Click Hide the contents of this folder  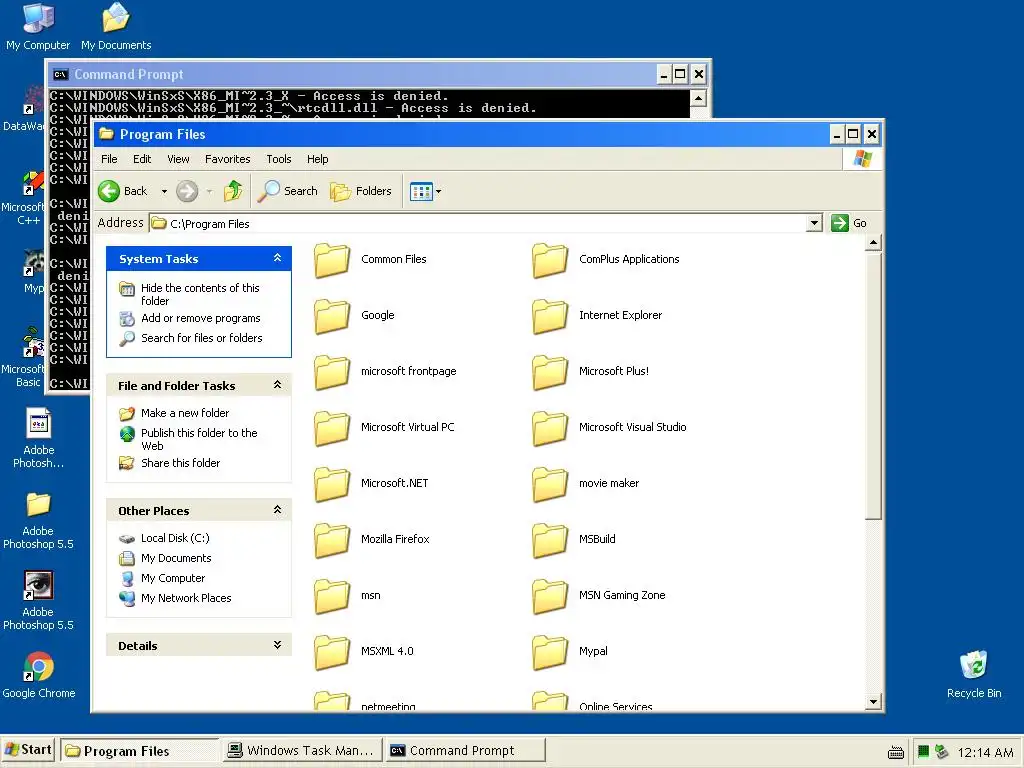coord(200,295)
